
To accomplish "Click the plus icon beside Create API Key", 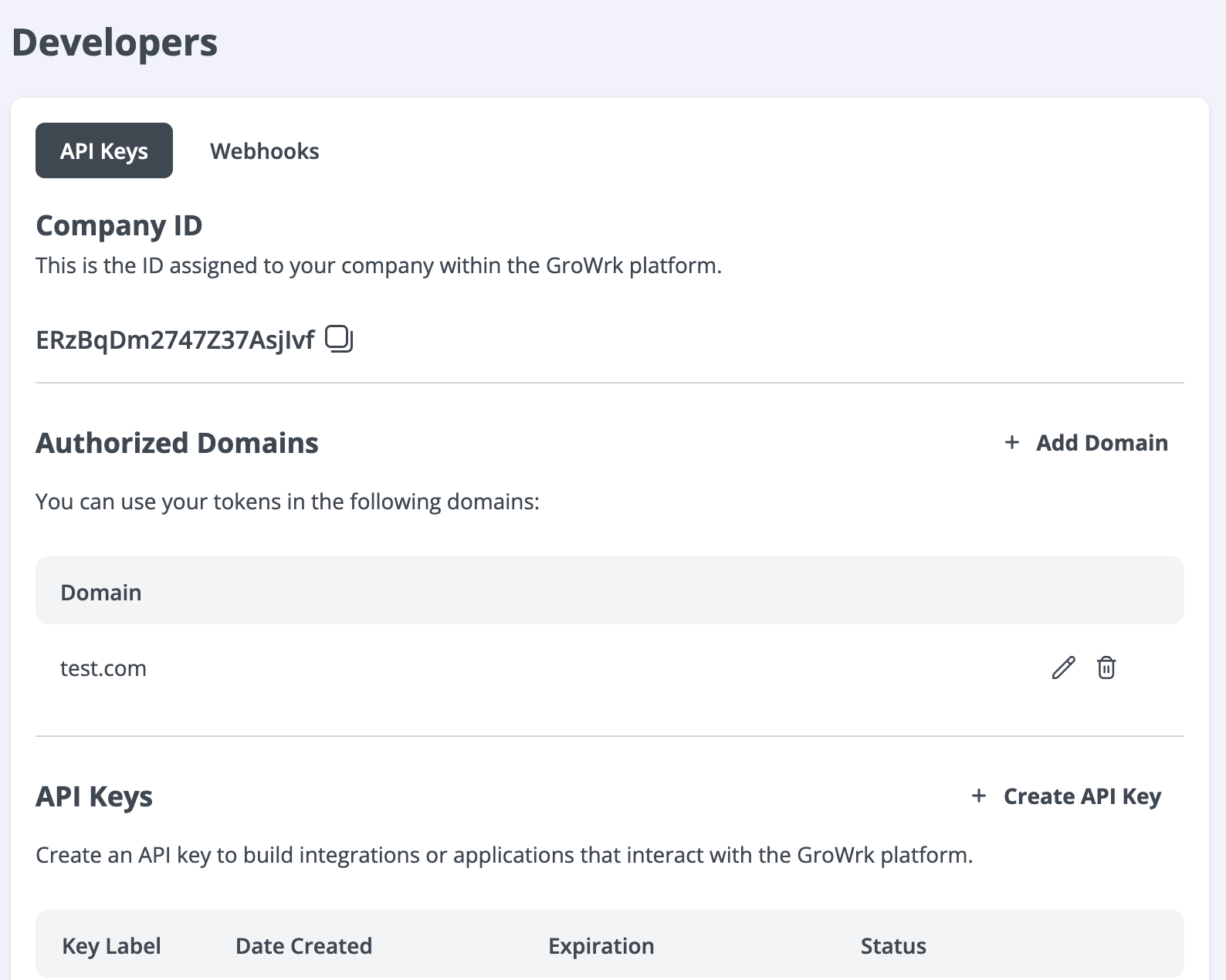I will tap(979, 796).
